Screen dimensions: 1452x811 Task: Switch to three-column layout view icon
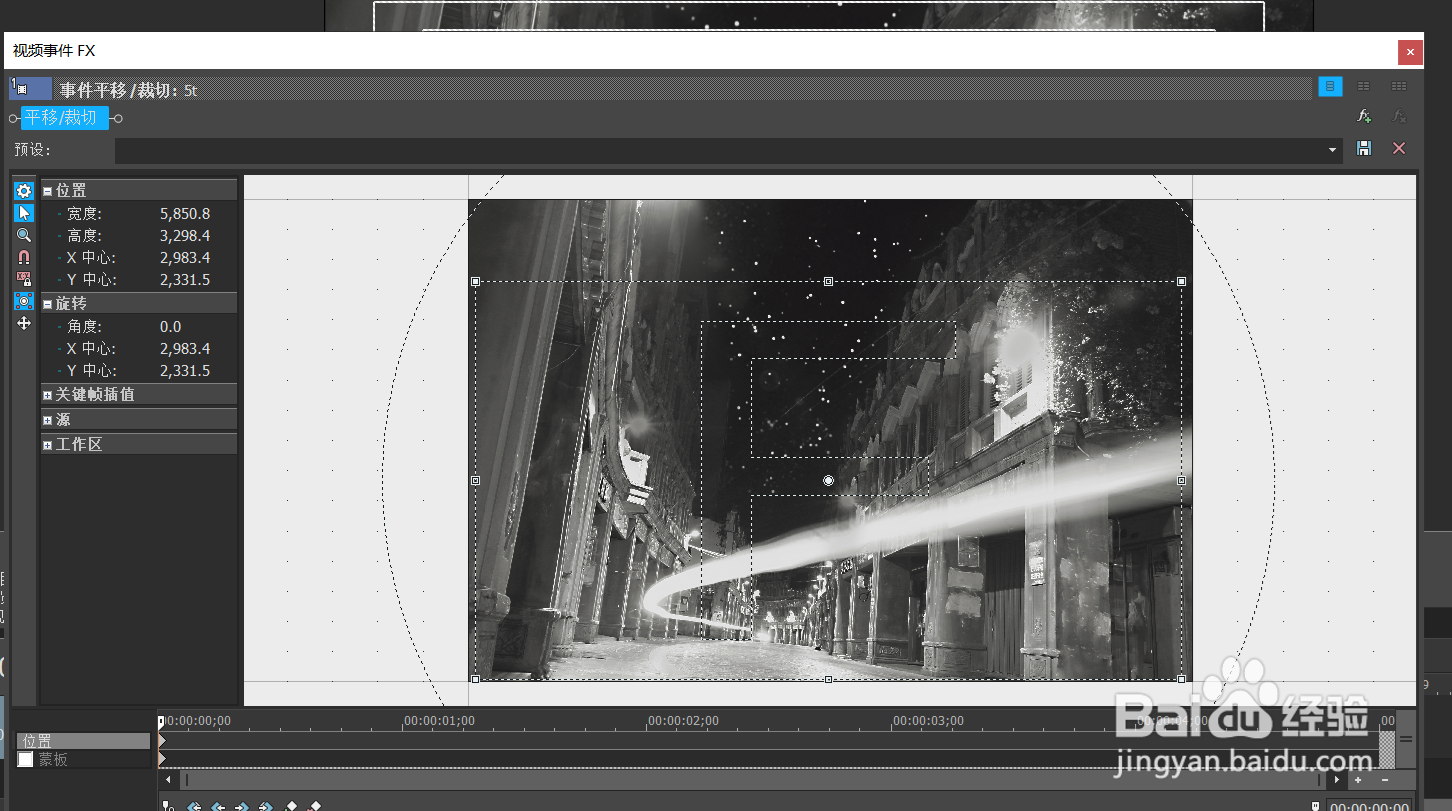(x=1399, y=87)
